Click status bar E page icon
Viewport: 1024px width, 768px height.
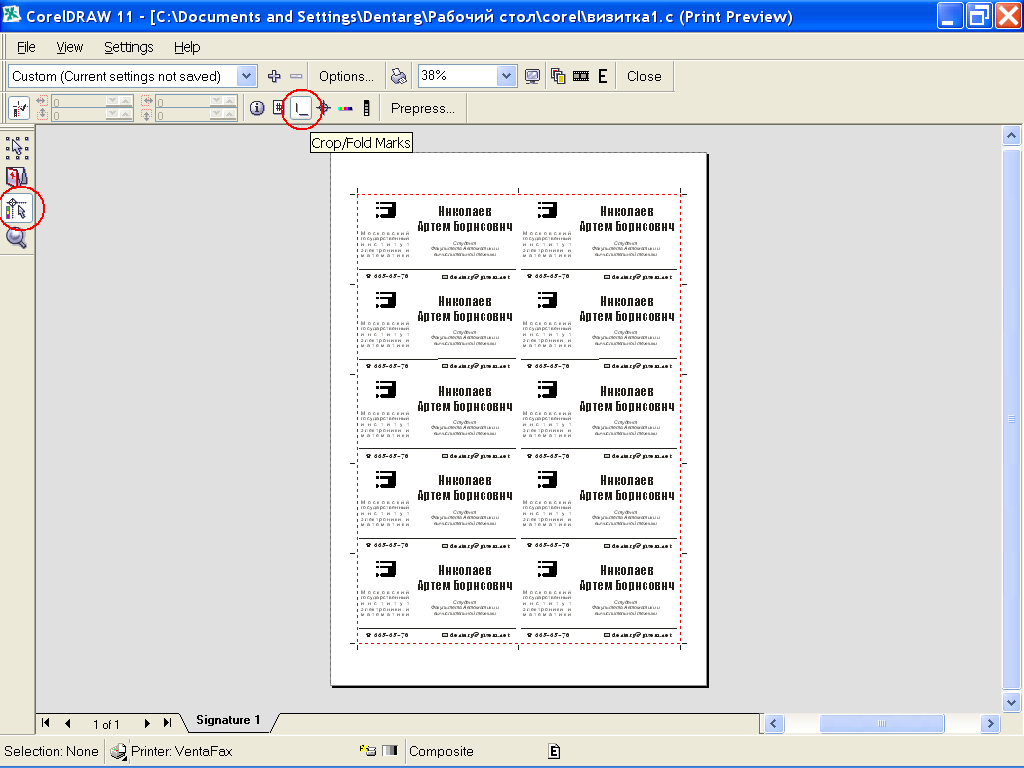tap(554, 752)
